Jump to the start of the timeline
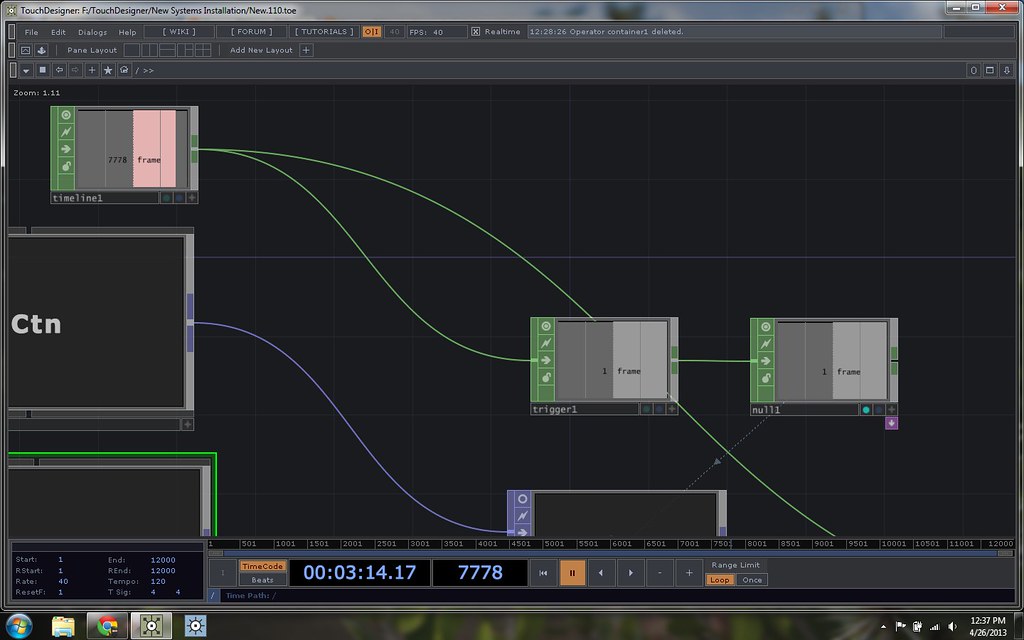This screenshot has width=1024, height=640. tap(543, 573)
